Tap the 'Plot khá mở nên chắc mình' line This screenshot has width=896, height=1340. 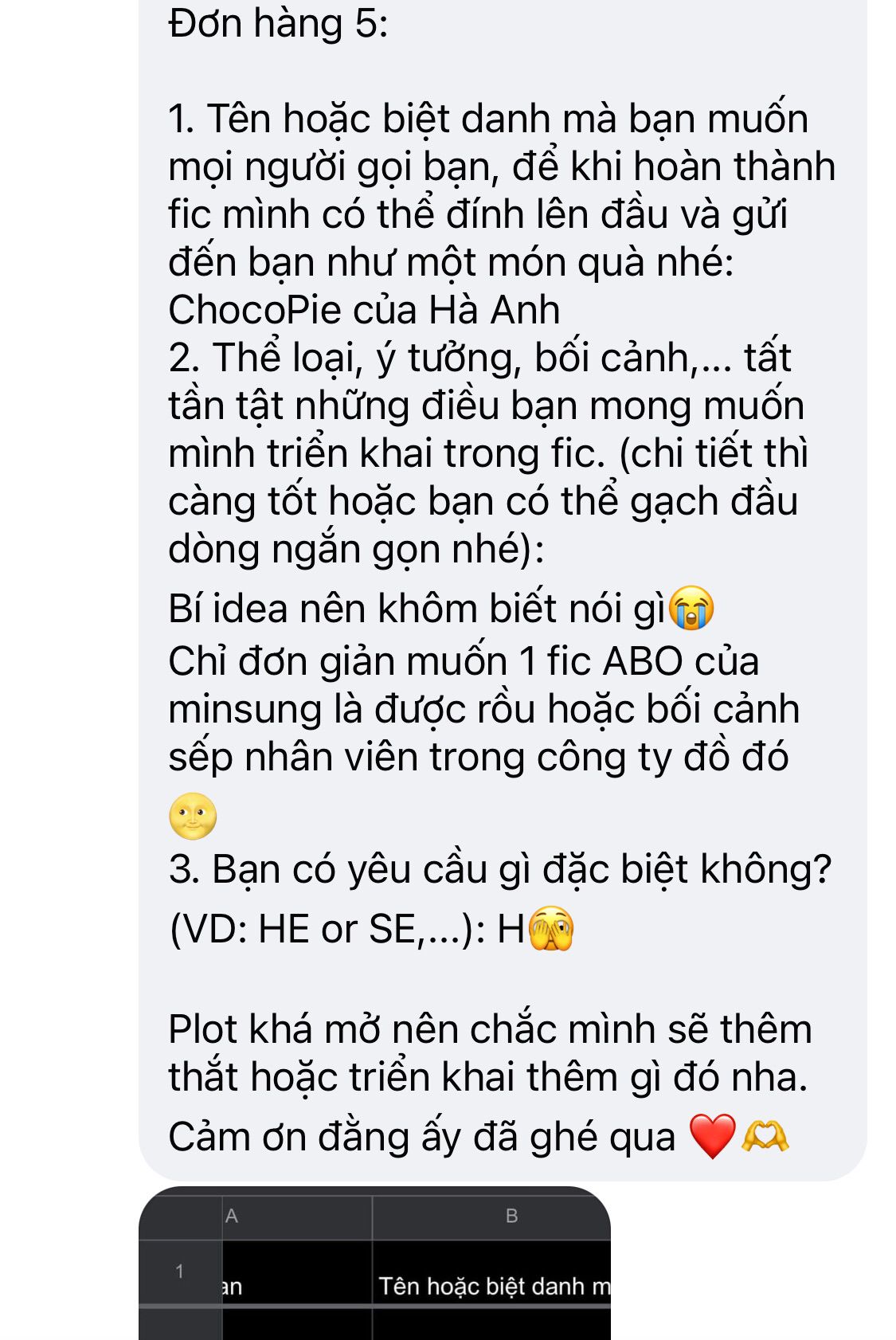pos(490,1029)
